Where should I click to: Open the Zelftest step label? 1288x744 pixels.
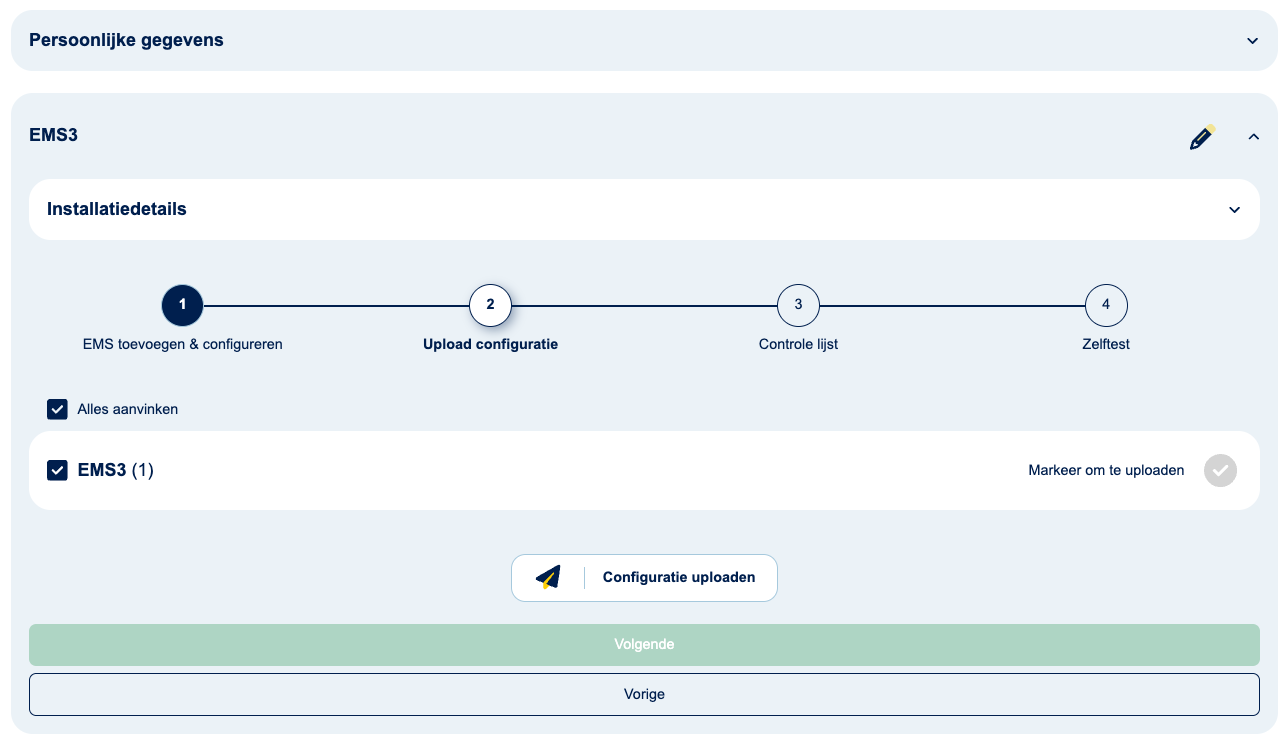pyautogui.click(x=1105, y=344)
